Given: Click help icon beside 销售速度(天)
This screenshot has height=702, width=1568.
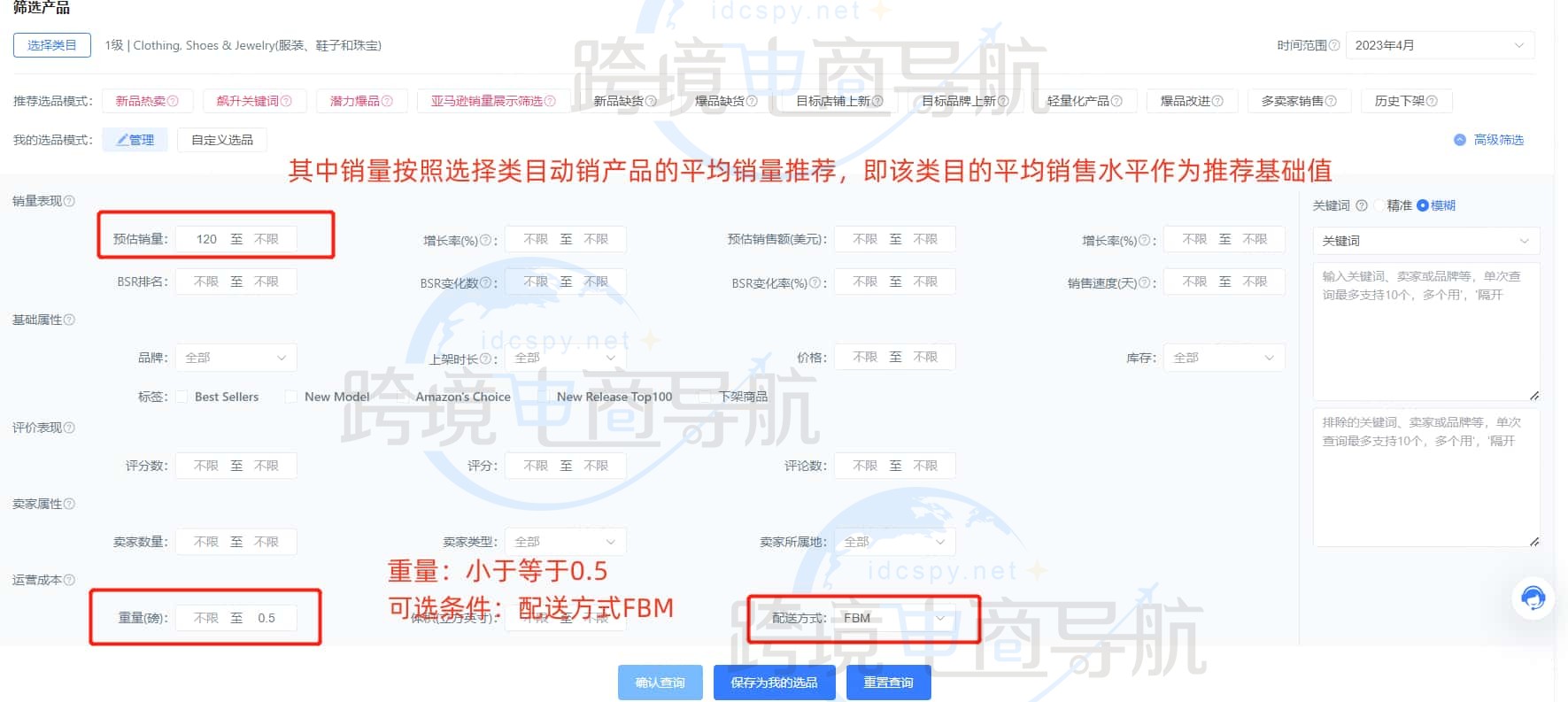Looking at the screenshot, I should 1144,283.
